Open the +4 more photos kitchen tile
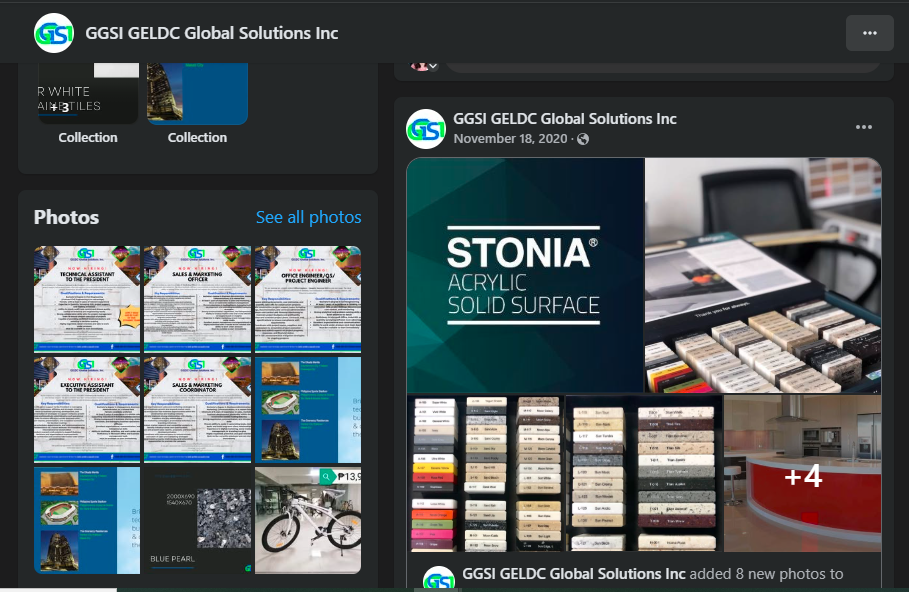 click(x=803, y=473)
